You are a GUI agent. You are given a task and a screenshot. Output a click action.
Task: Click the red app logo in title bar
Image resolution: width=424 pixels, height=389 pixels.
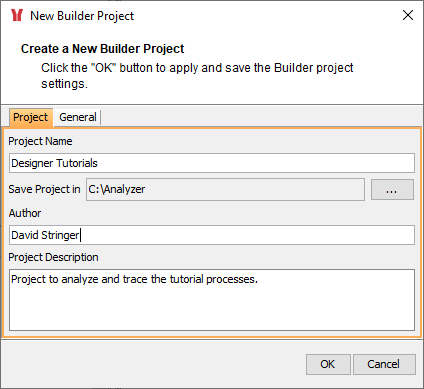(x=17, y=15)
